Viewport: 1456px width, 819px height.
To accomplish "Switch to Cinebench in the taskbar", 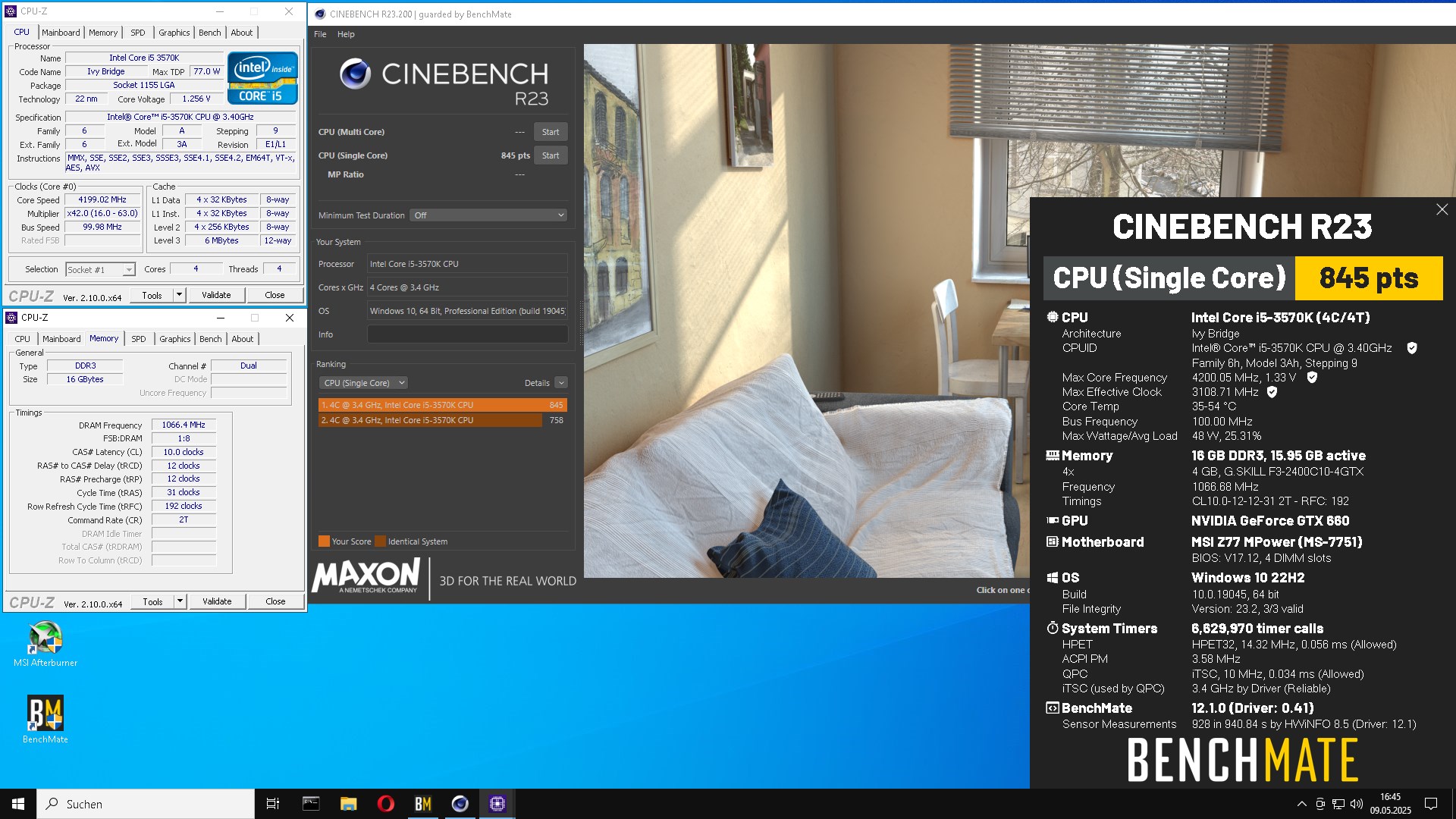I will click(x=460, y=804).
